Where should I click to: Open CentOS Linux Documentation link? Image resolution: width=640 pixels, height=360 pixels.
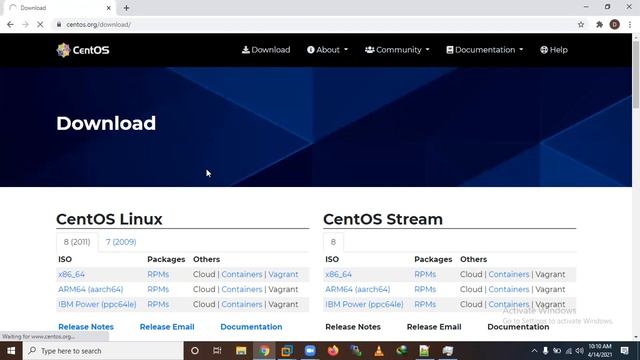click(251, 327)
